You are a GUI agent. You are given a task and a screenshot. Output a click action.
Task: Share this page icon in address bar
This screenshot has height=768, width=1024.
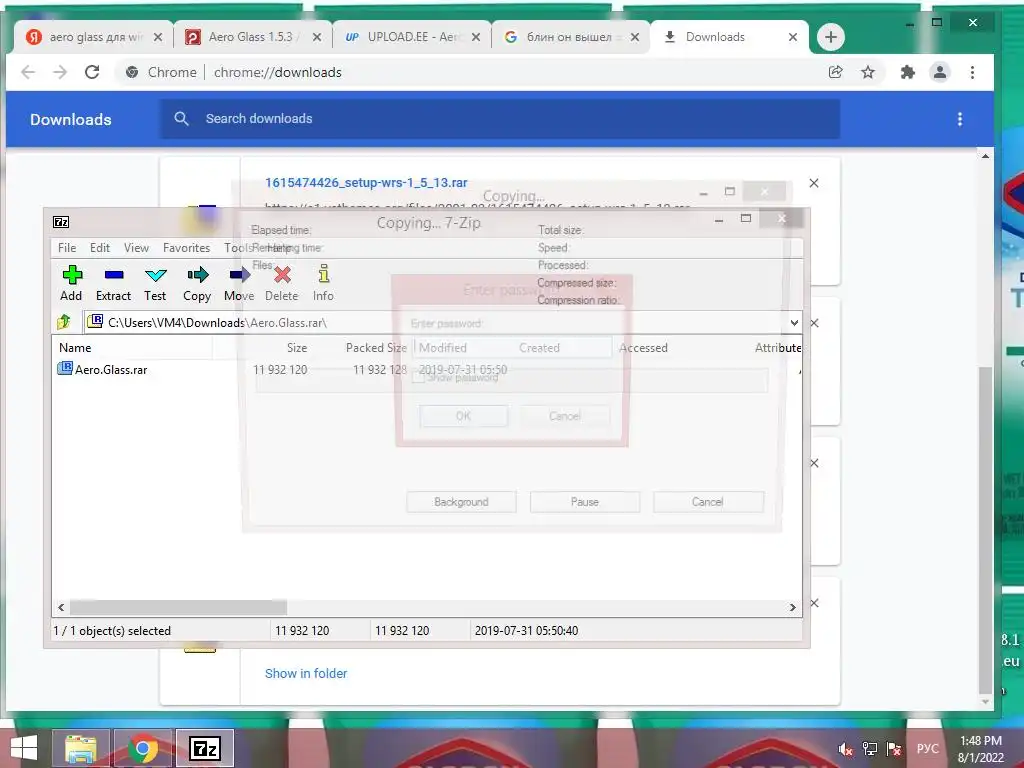click(x=835, y=72)
